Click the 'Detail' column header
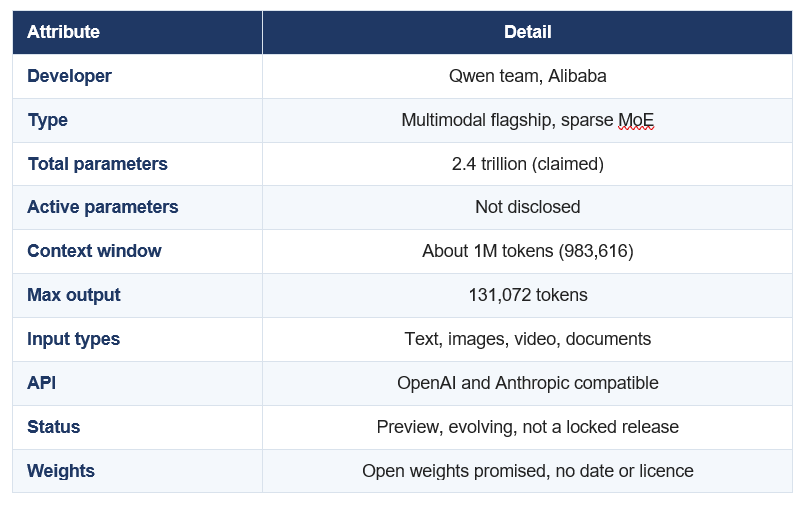The image size is (812, 507). pyautogui.click(x=527, y=32)
